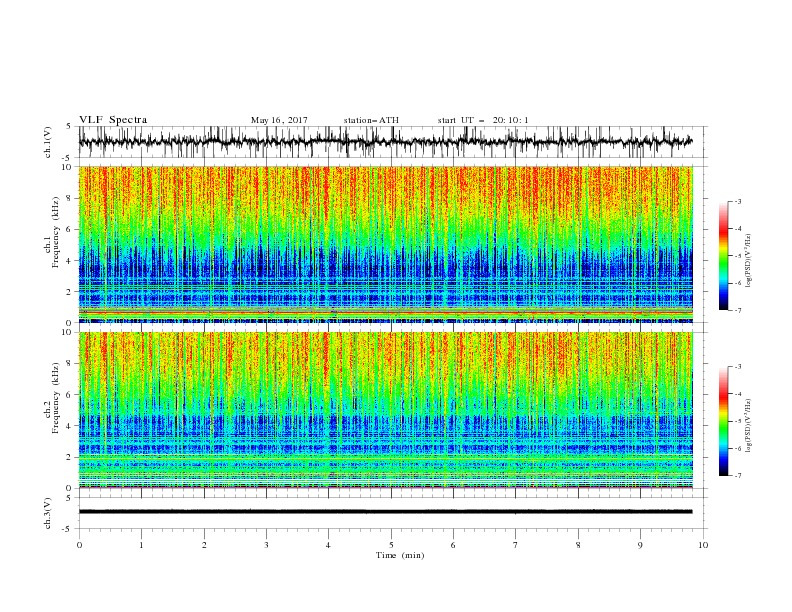
Task: Click the time axis tick label "8"
Action: 578,545
